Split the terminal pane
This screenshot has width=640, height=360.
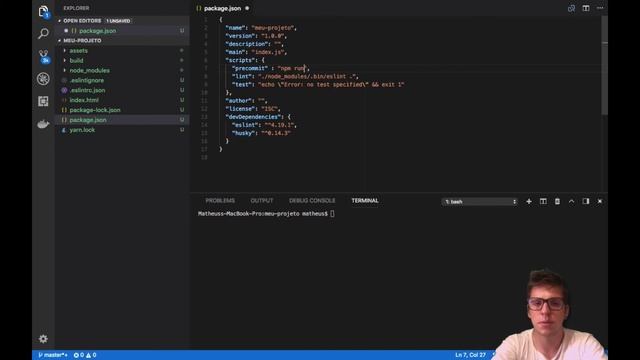pos(543,201)
